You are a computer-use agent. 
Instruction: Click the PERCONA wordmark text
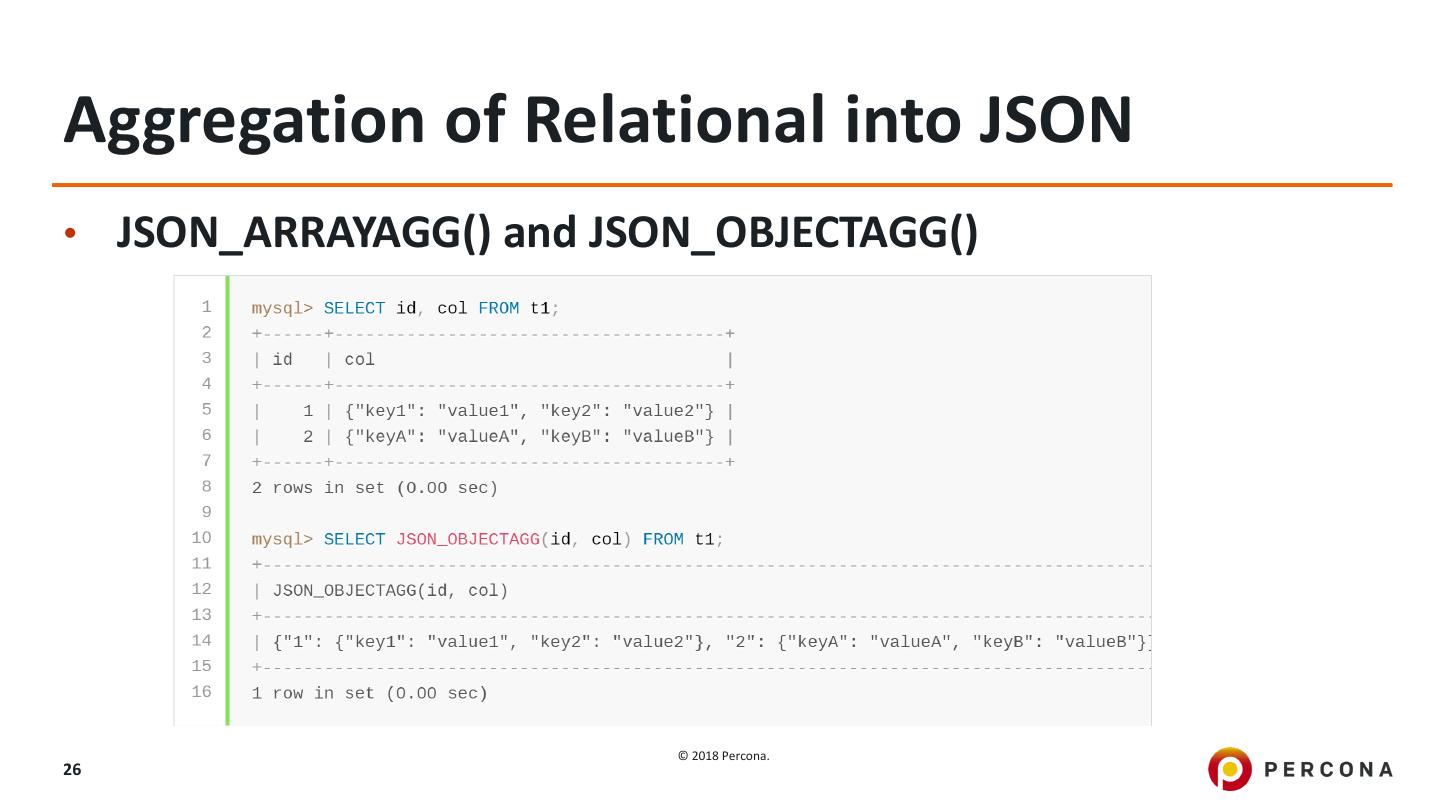(1328, 769)
